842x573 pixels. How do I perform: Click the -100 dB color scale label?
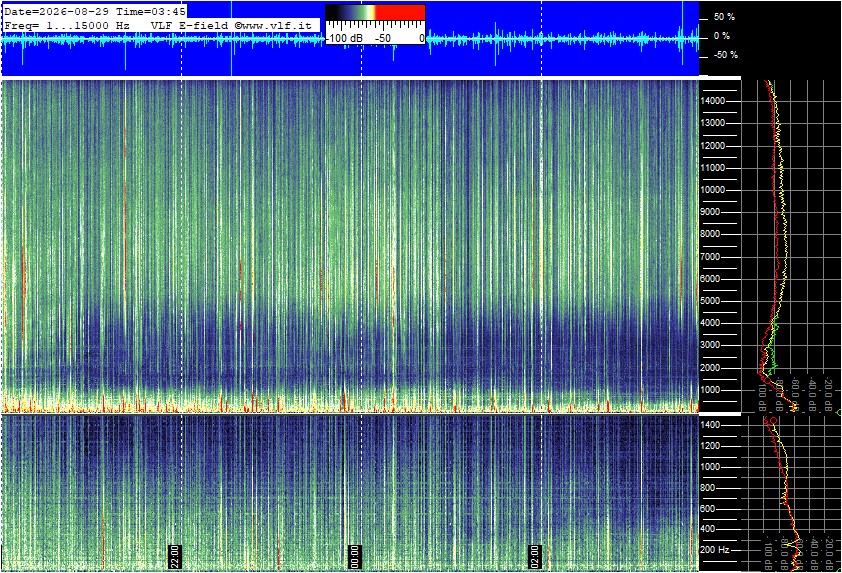pyautogui.click(x=344, y=38)
